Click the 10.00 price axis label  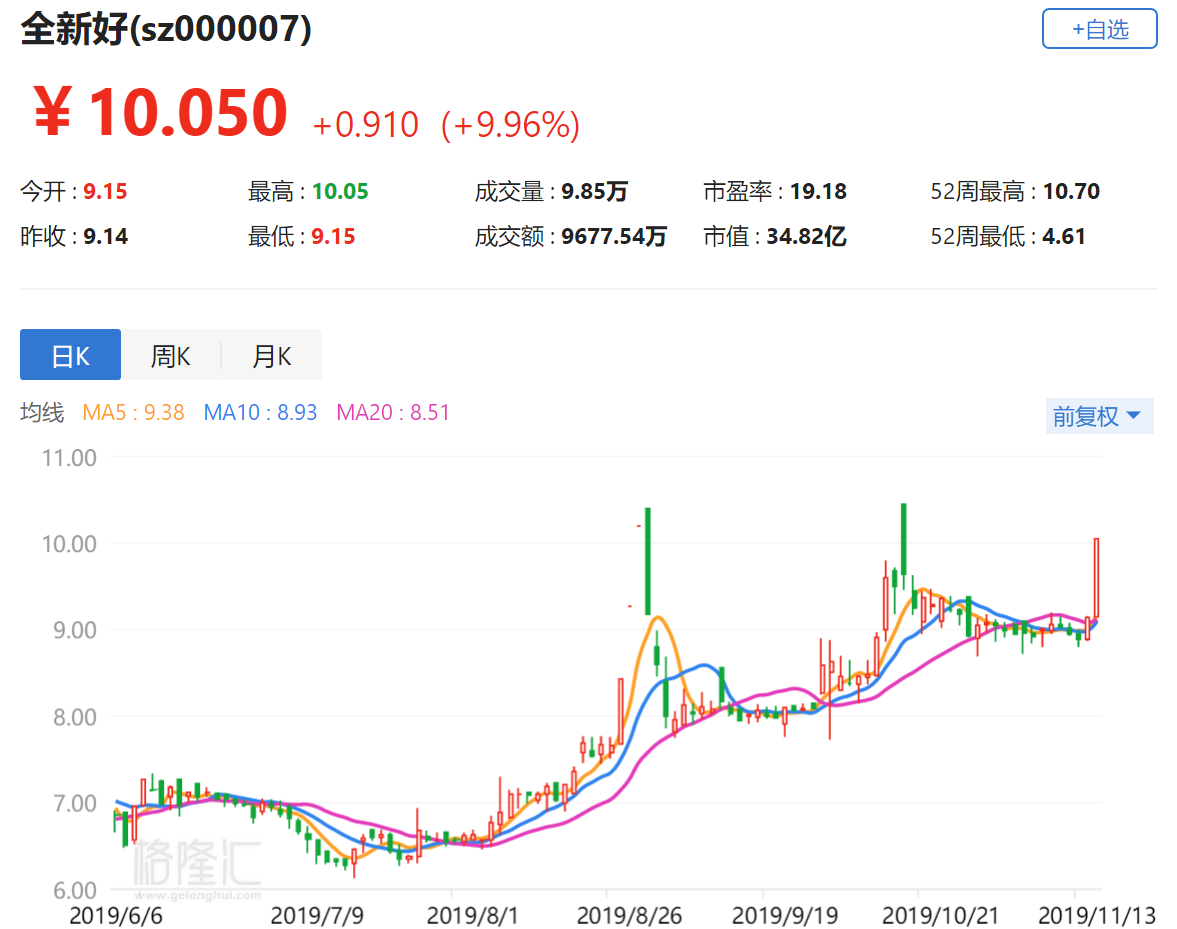[69, 544]
